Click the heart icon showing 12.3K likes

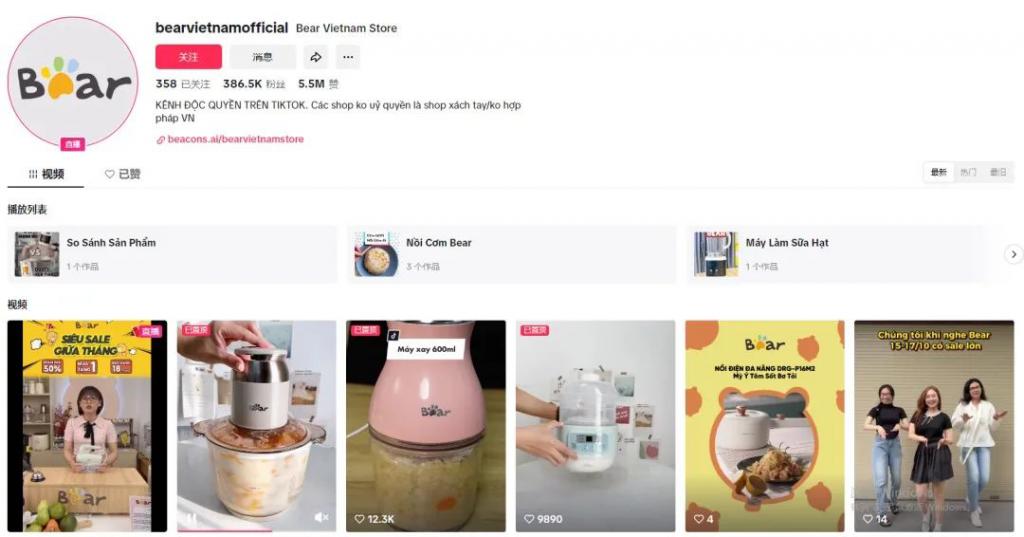click(x=359, y=519)
